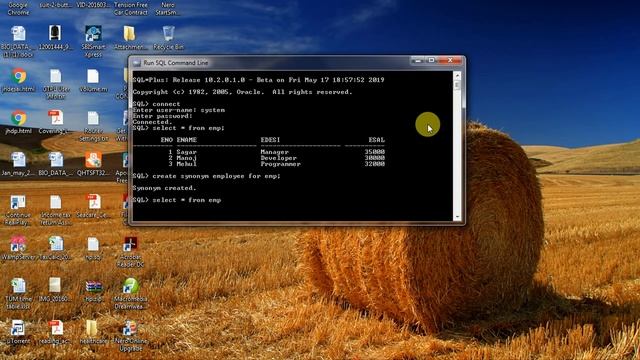The width and height of the screenshot is (640, 360).
Task: Click the 'ESAL' column header
Action: [x=377, y=140]
